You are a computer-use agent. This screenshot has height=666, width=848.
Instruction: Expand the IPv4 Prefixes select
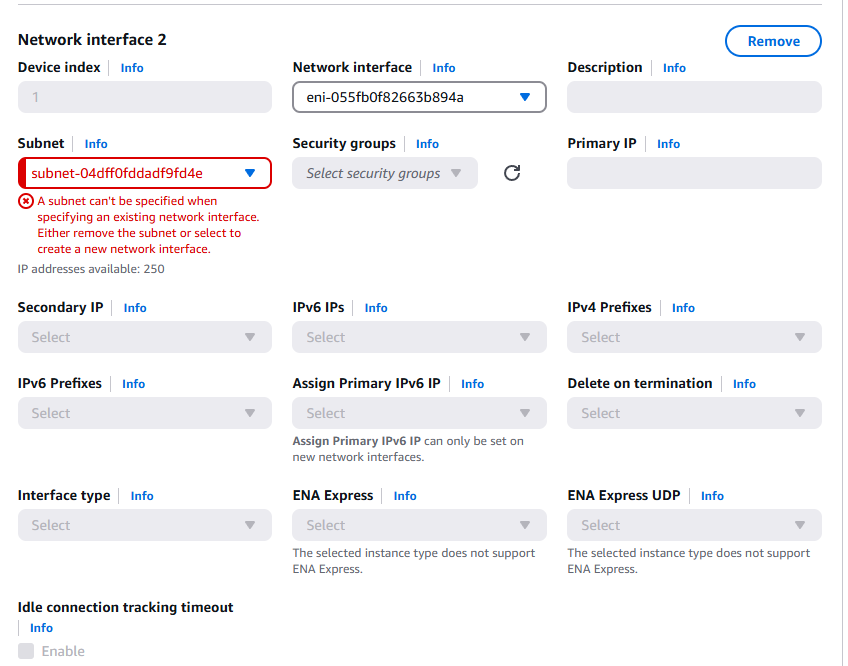click(694, 337)
